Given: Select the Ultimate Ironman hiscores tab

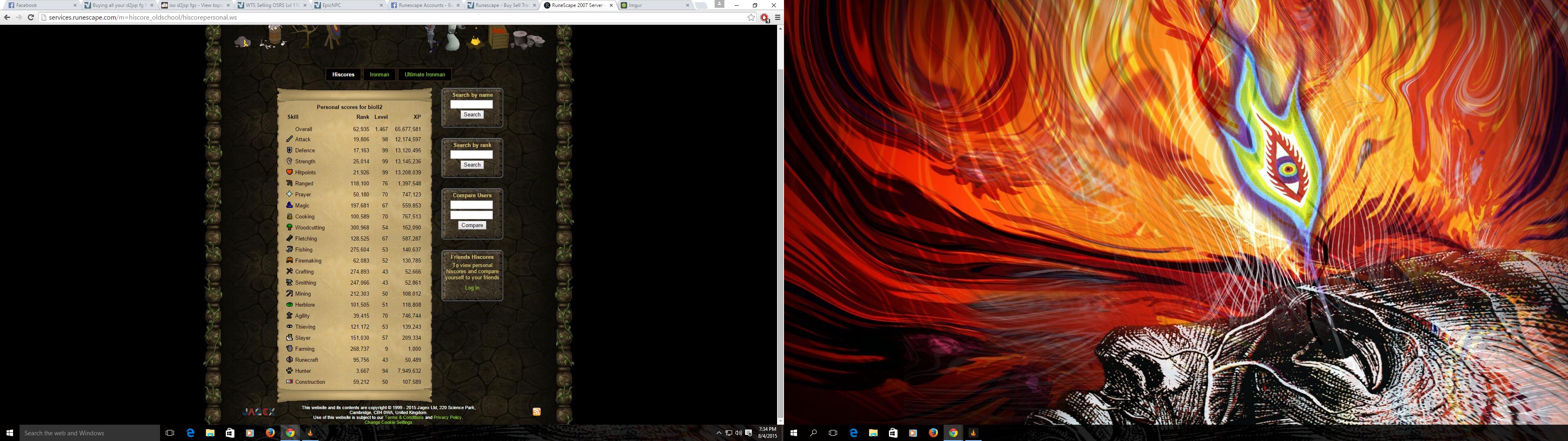Looking at the screenshot, I should click(x=425, y=74).
